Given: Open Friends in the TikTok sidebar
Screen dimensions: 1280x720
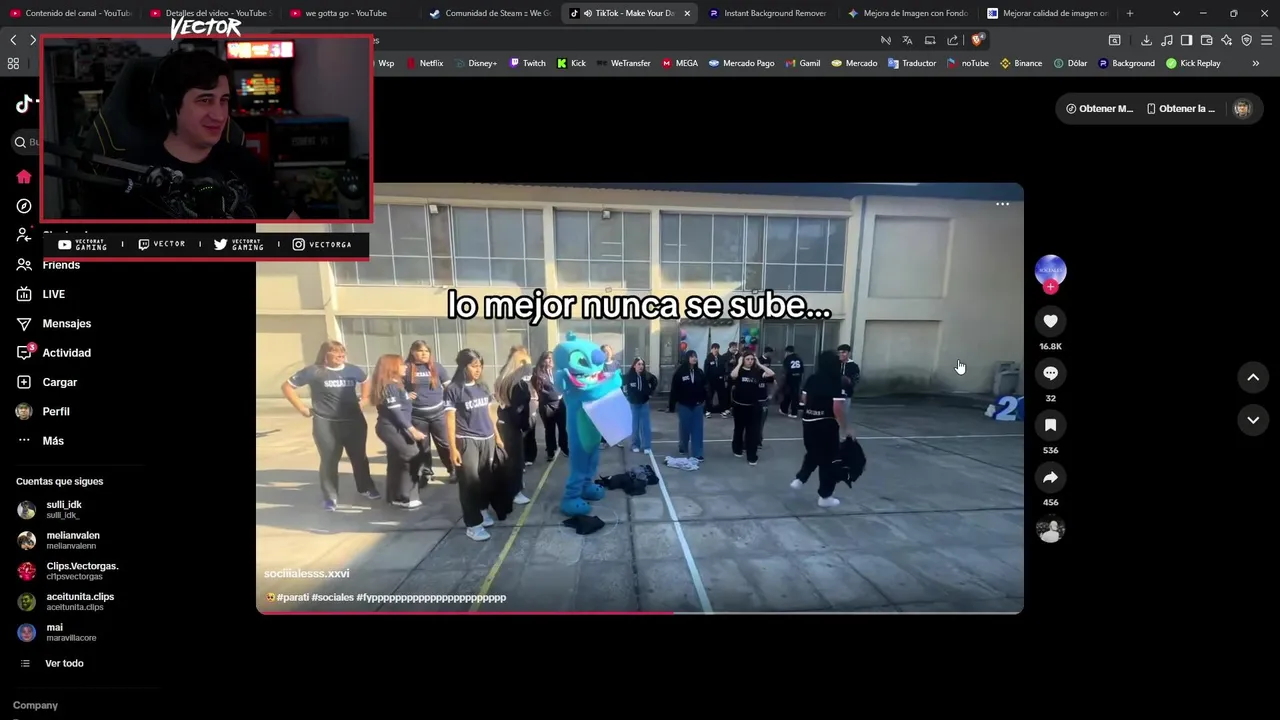Looking at the screenshot, I should point(48,265).
